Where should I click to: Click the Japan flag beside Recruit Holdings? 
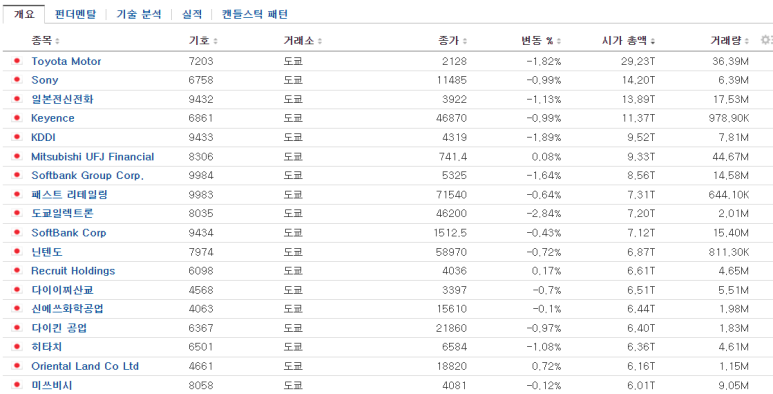coord(17,271)
